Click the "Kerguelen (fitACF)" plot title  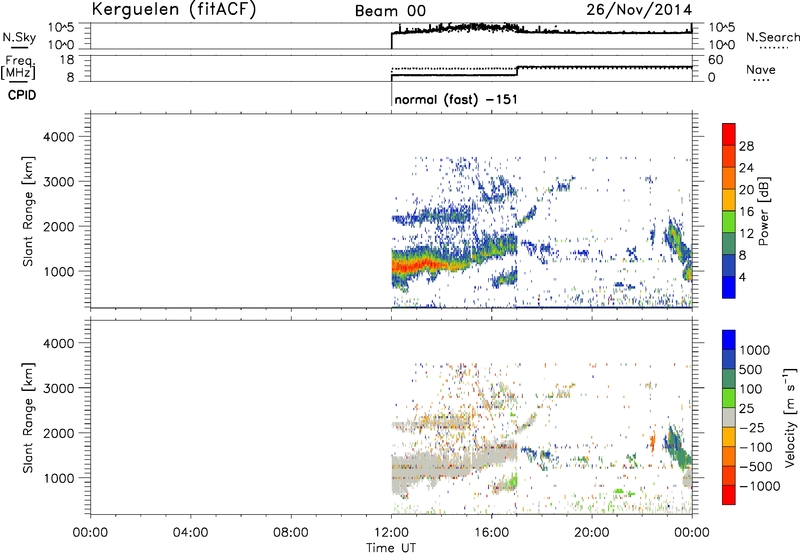point(174,9)
